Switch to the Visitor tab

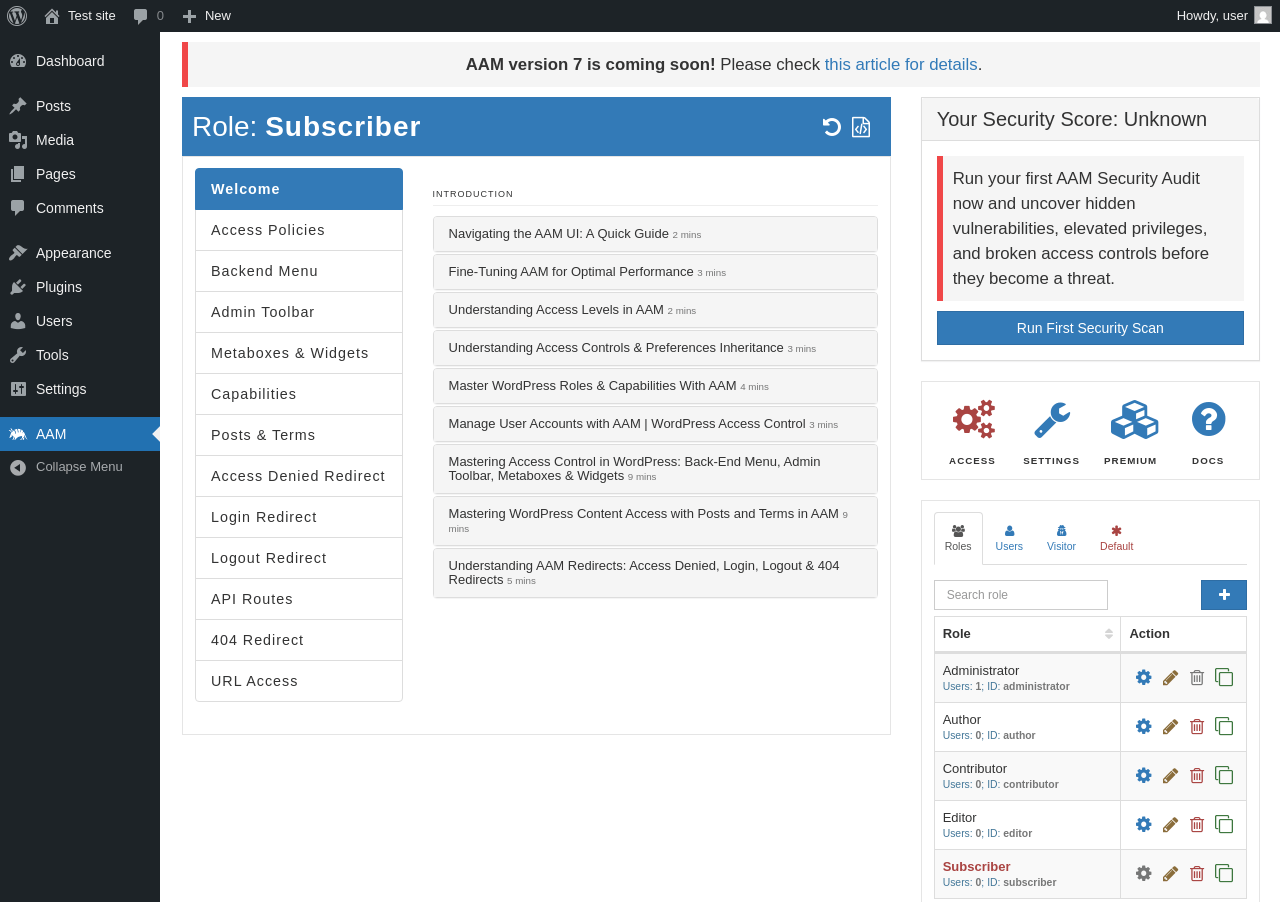coord(1061,538)
